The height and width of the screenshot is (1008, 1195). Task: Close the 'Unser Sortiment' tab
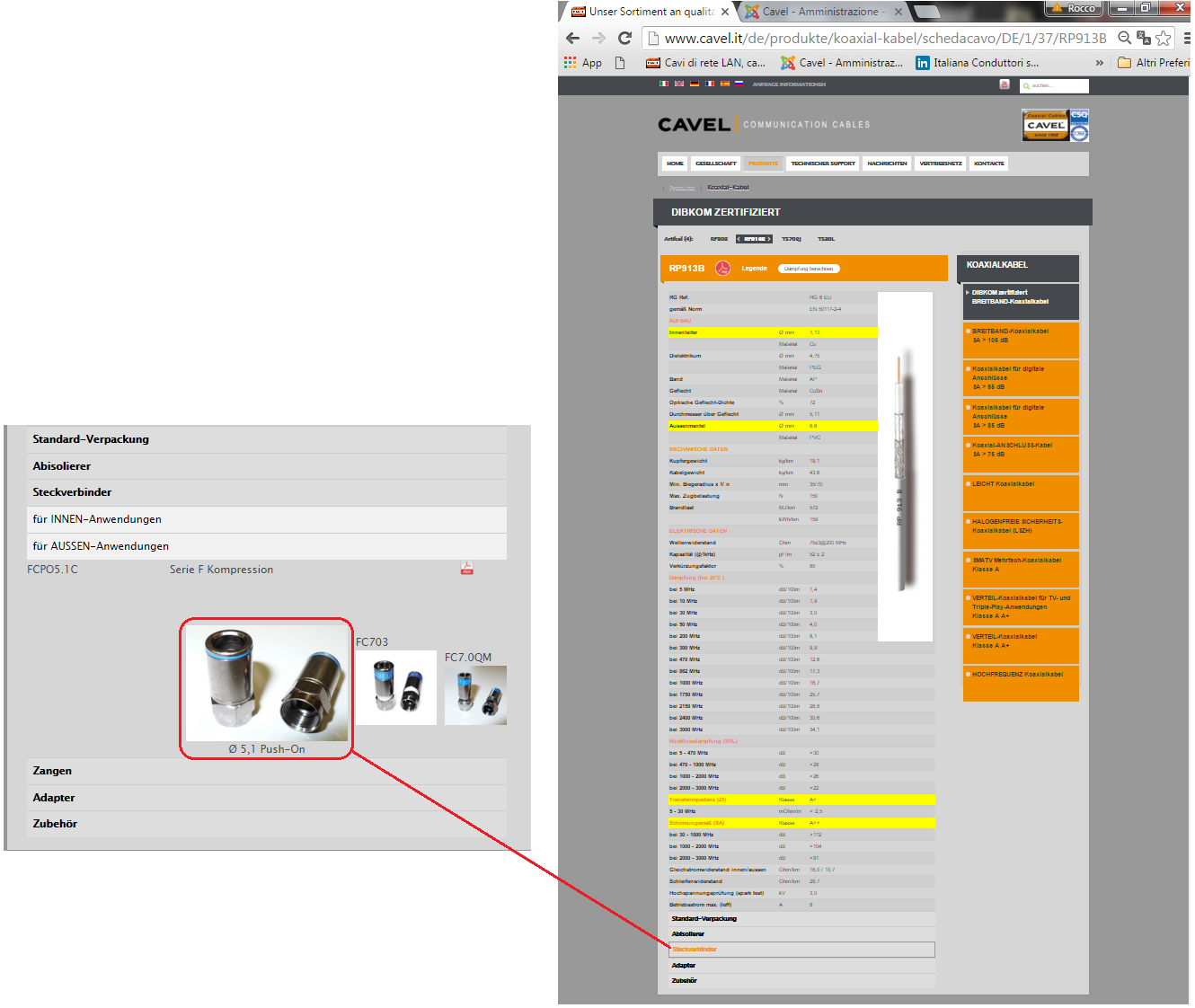(x=725, y=12)
